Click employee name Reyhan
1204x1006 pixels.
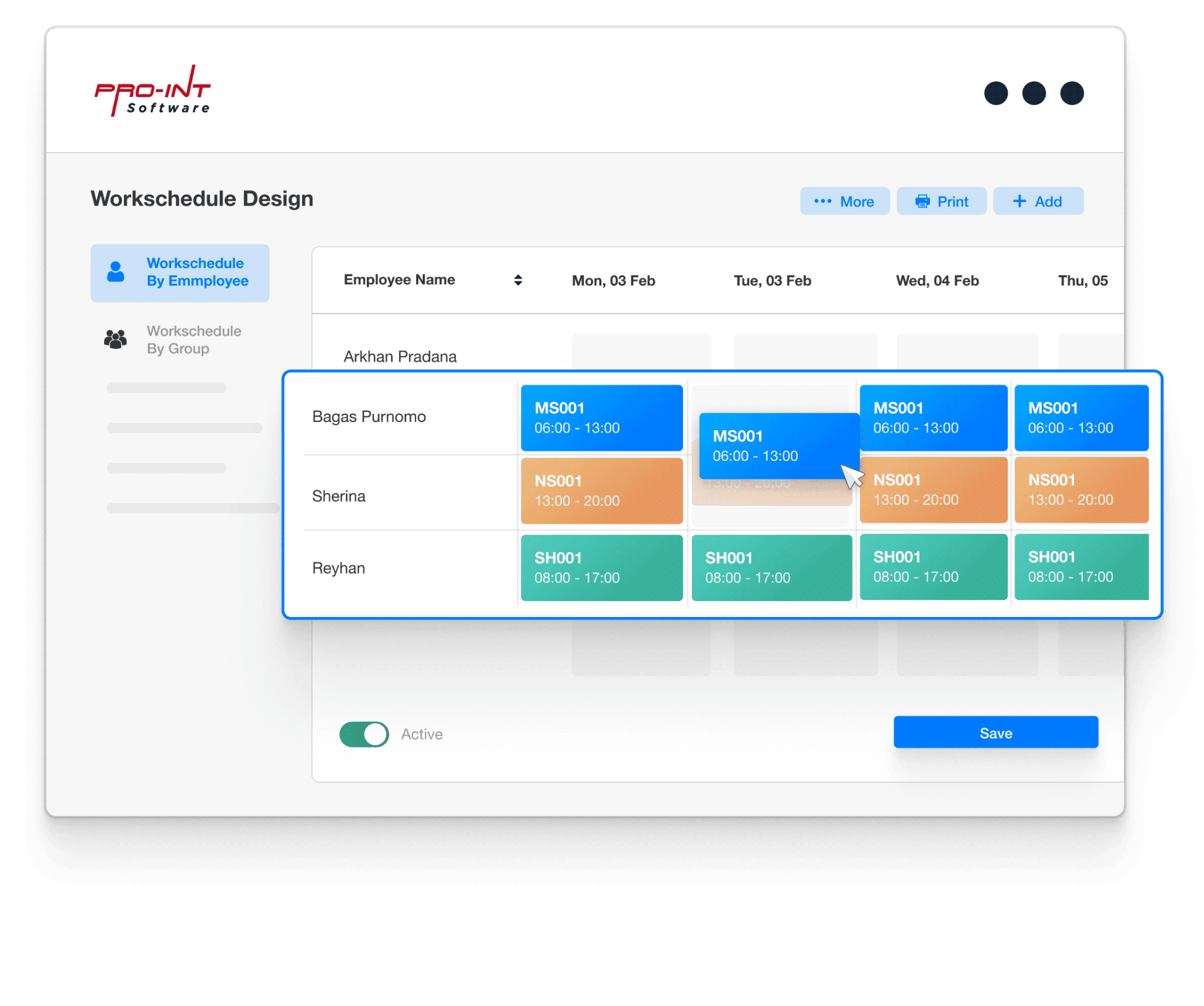pyautogui.click(x=338, y=568)
